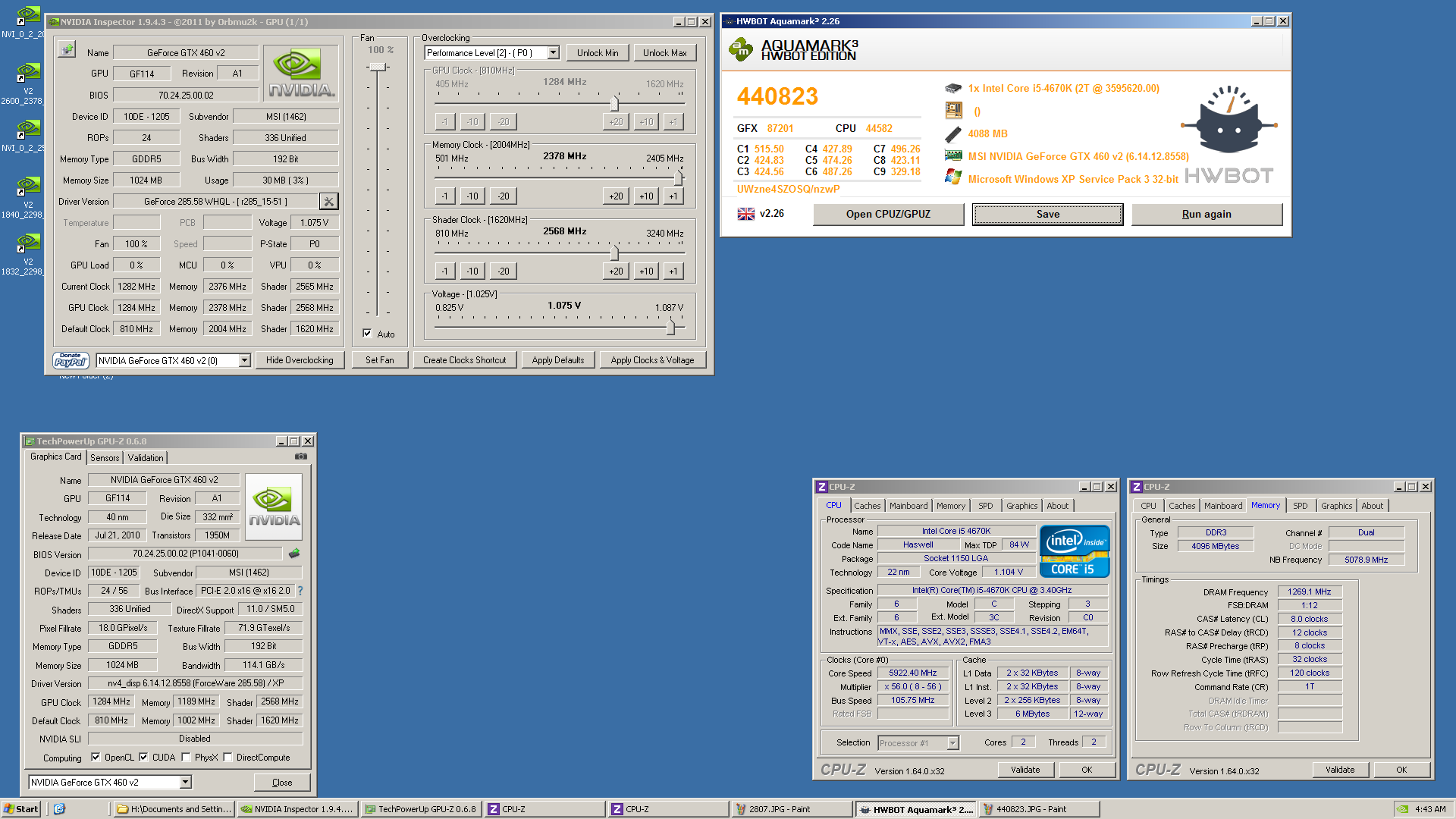
Task: Open the Processor Selection dropdown in CPU-Z
Action: pos(952,743)
